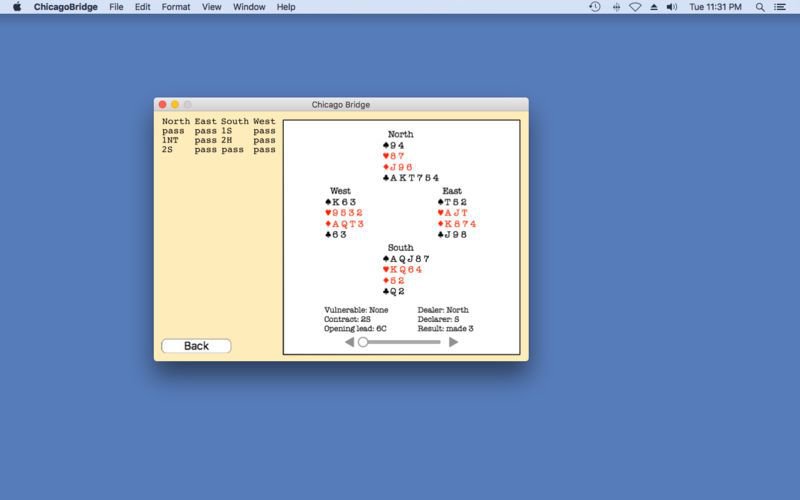Open the Apple menu
Image resolution: width=800 pixels, height=500 pixels.
tap(17, 7)
